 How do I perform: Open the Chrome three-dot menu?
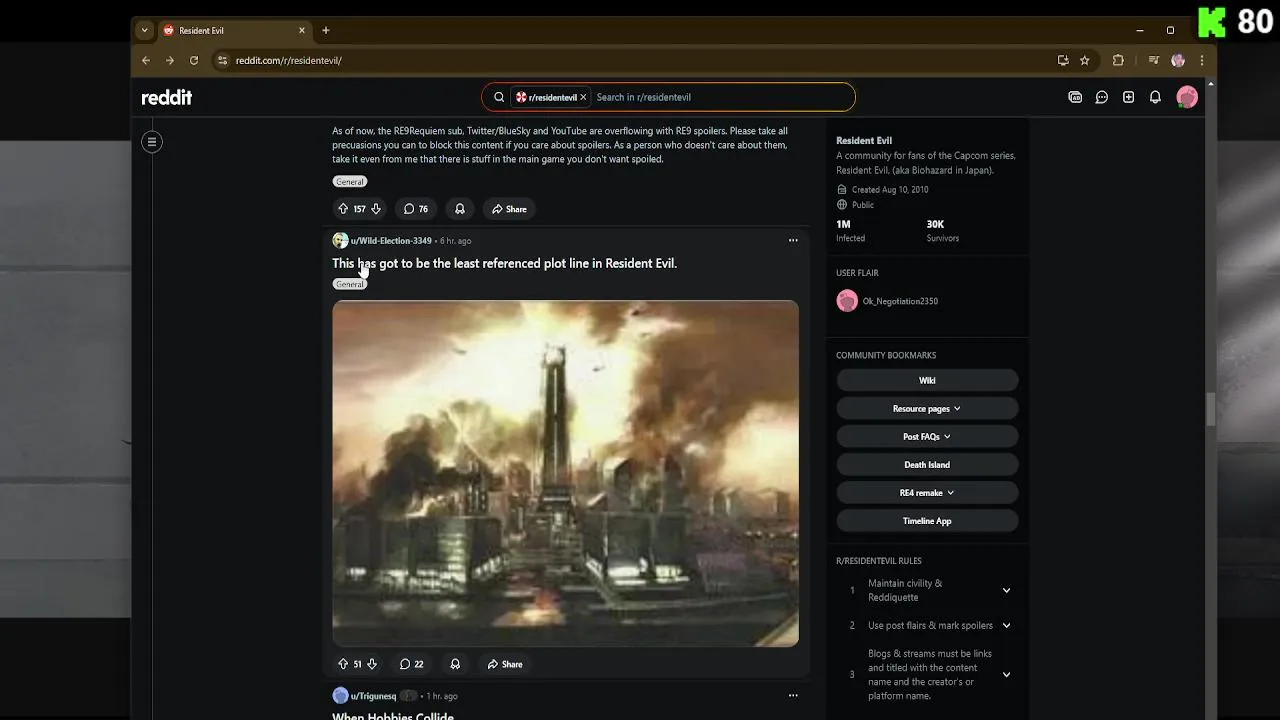1202,60
